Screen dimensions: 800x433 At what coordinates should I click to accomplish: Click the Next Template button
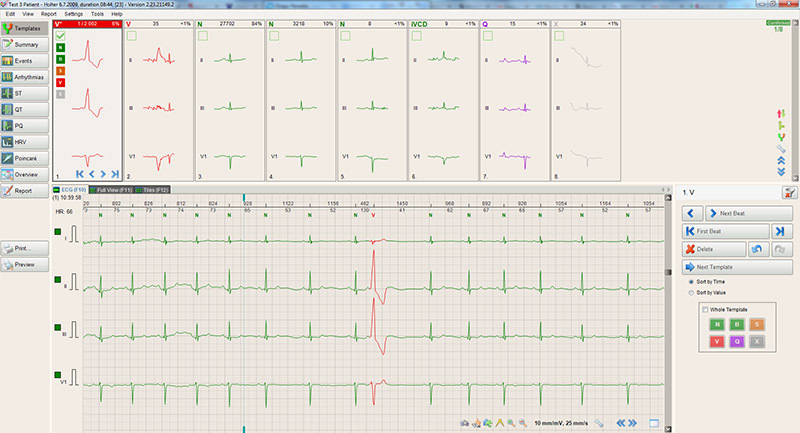coord(737,267)
